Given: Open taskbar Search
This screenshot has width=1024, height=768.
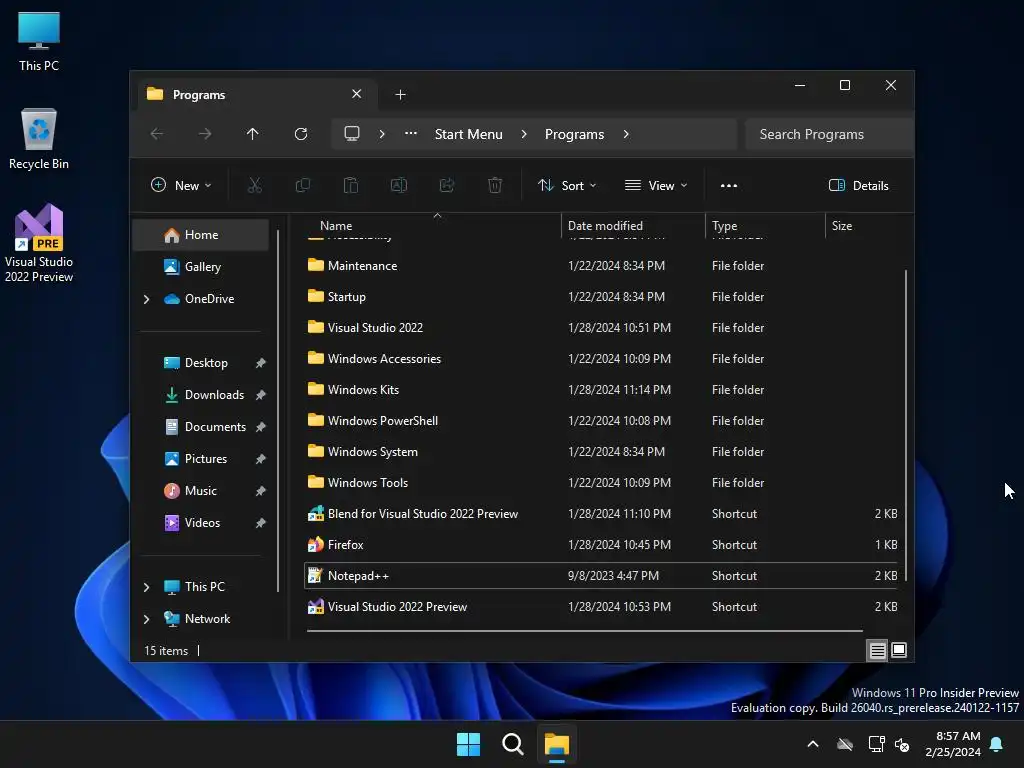Looking at the screenshot, I should click(513, 744).
